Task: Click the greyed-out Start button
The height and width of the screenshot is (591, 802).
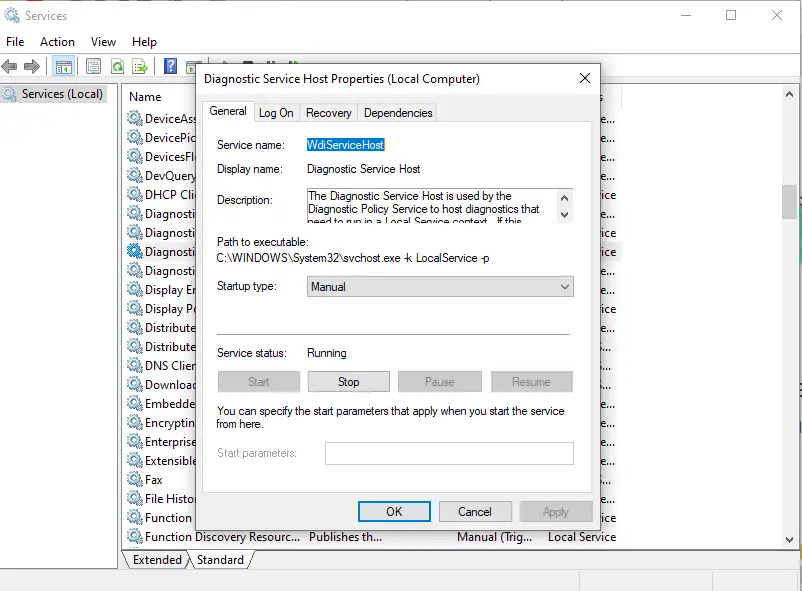Action: (x=259, y=382)
